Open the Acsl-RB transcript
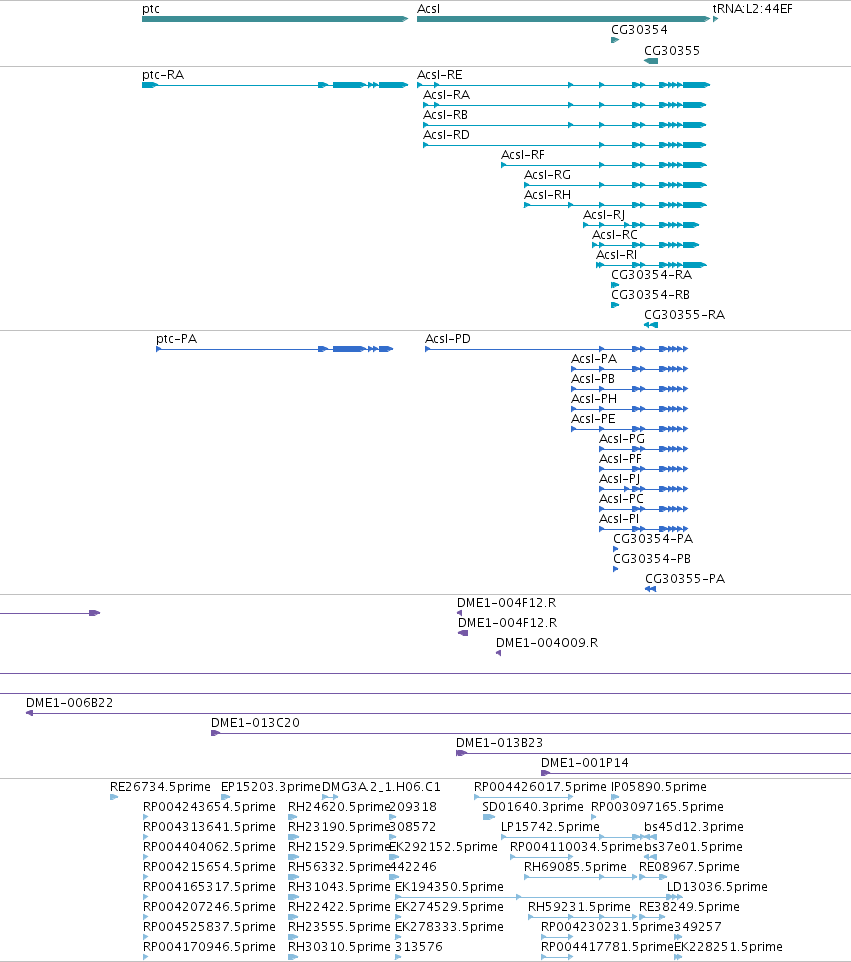Viewport: 851px width, 962px height. tap(564, 125)
